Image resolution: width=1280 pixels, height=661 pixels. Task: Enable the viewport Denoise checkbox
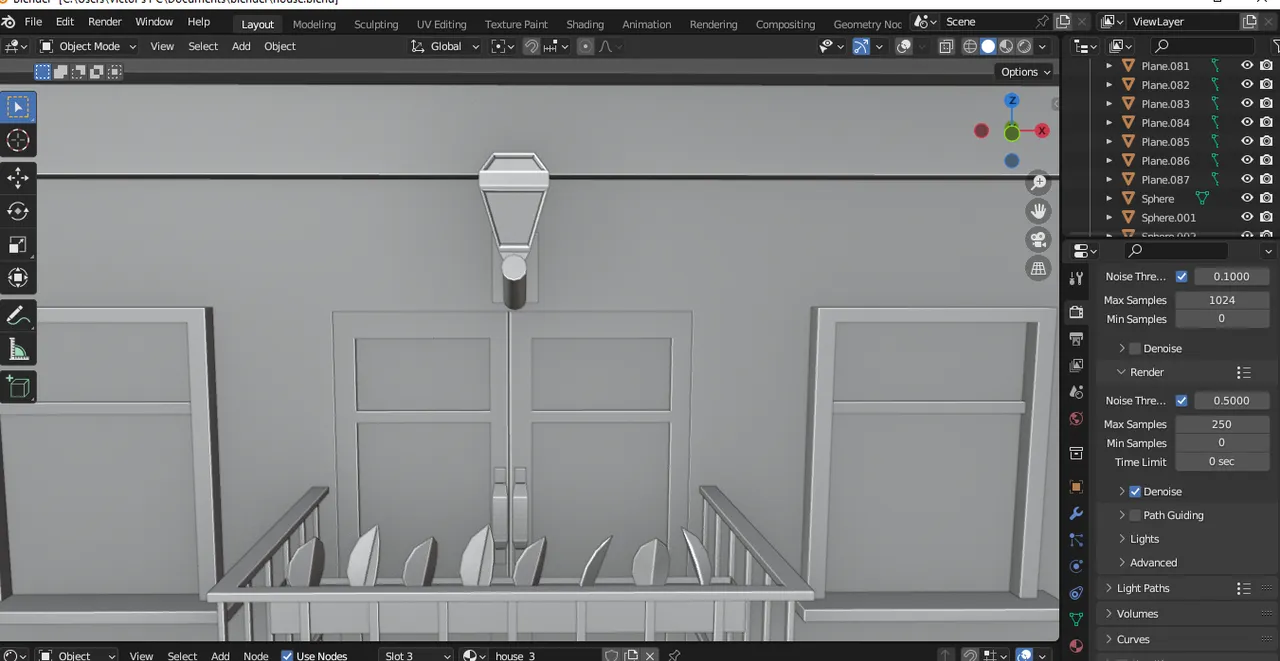(x=1135, y=349)
